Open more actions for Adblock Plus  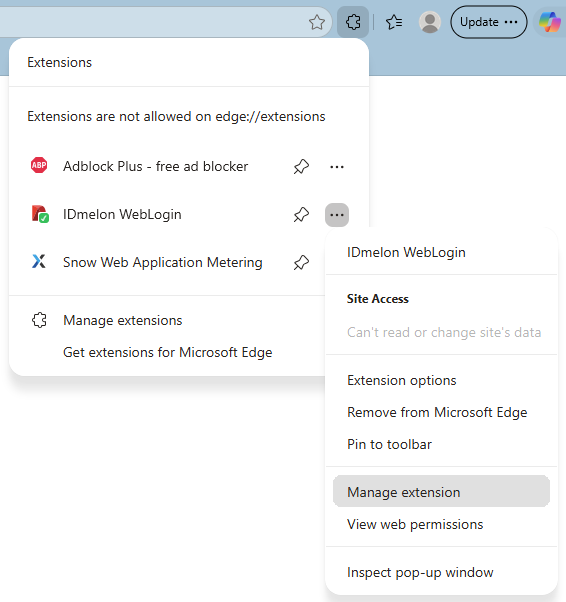click(x=337, y=167)
